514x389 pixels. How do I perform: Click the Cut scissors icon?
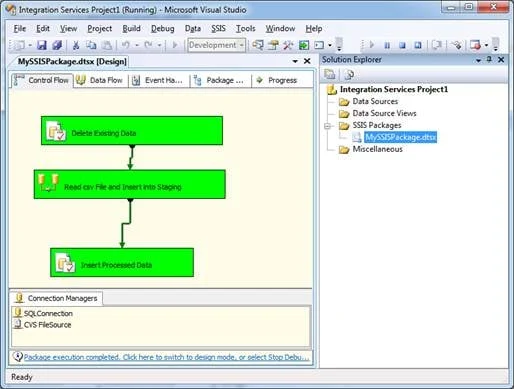pyautogui.click(x=76, y=45)
